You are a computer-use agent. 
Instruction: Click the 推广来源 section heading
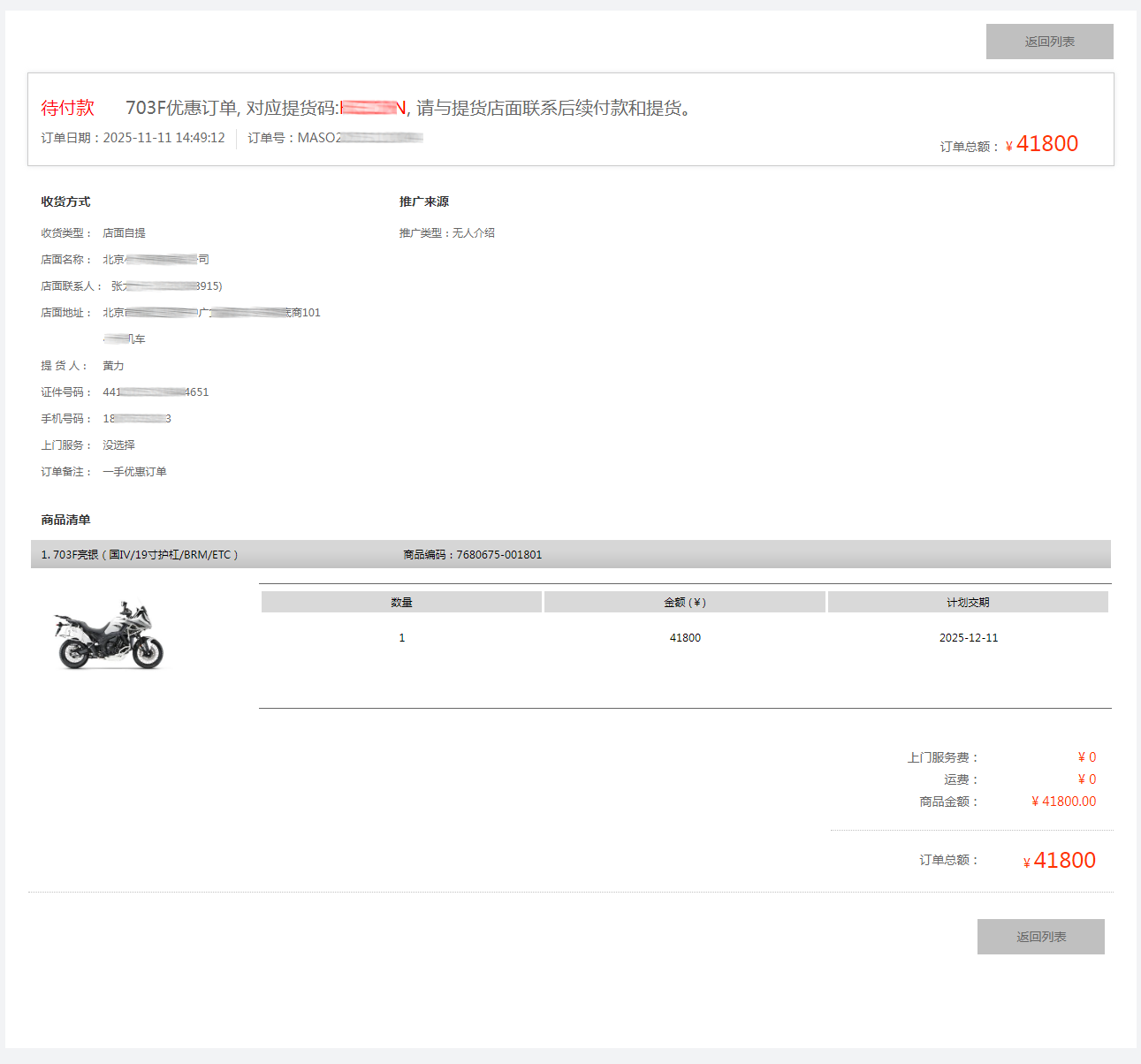(424, 201)
